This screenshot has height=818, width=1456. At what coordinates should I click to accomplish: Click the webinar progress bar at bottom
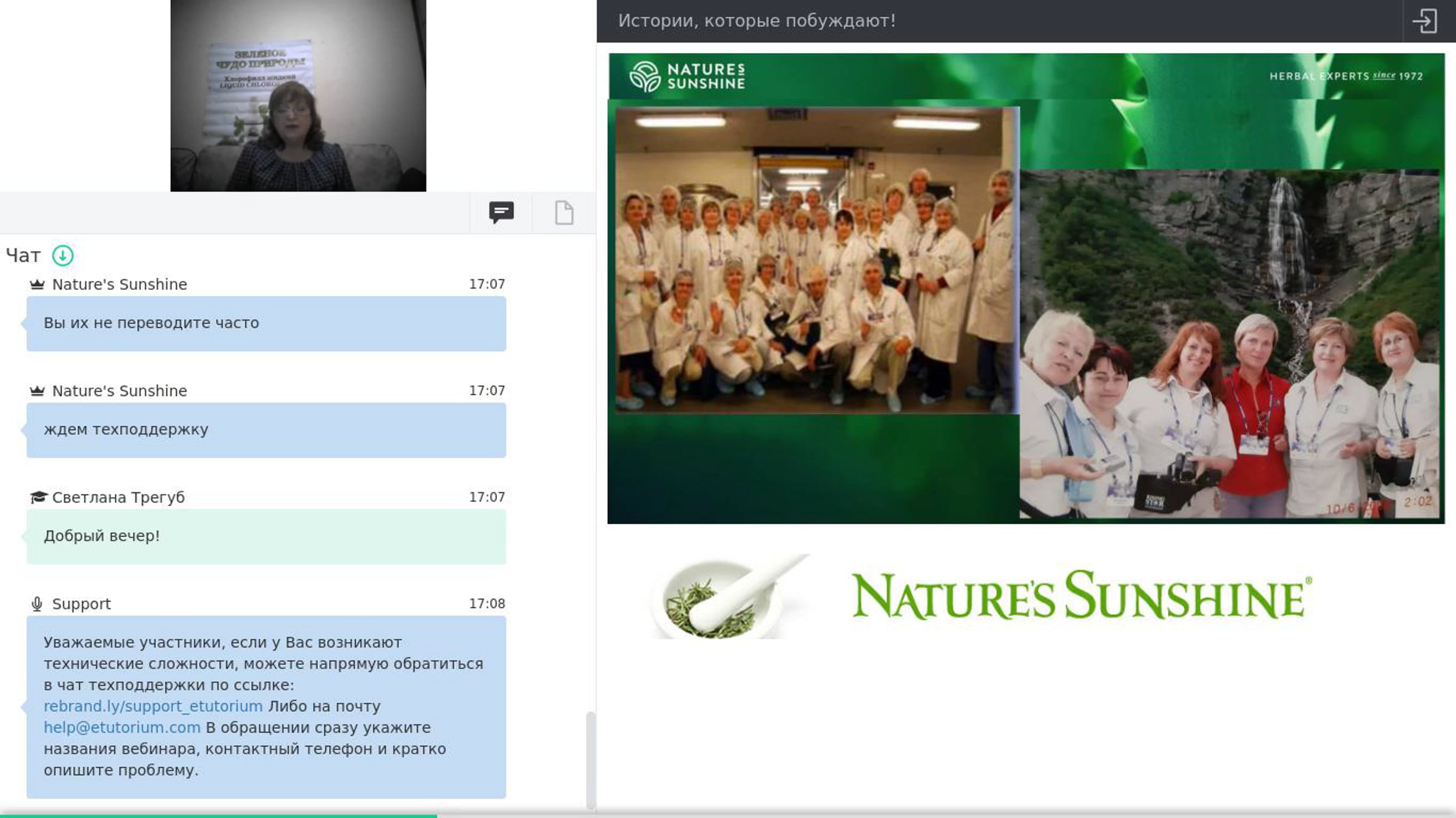coord(728,816)
